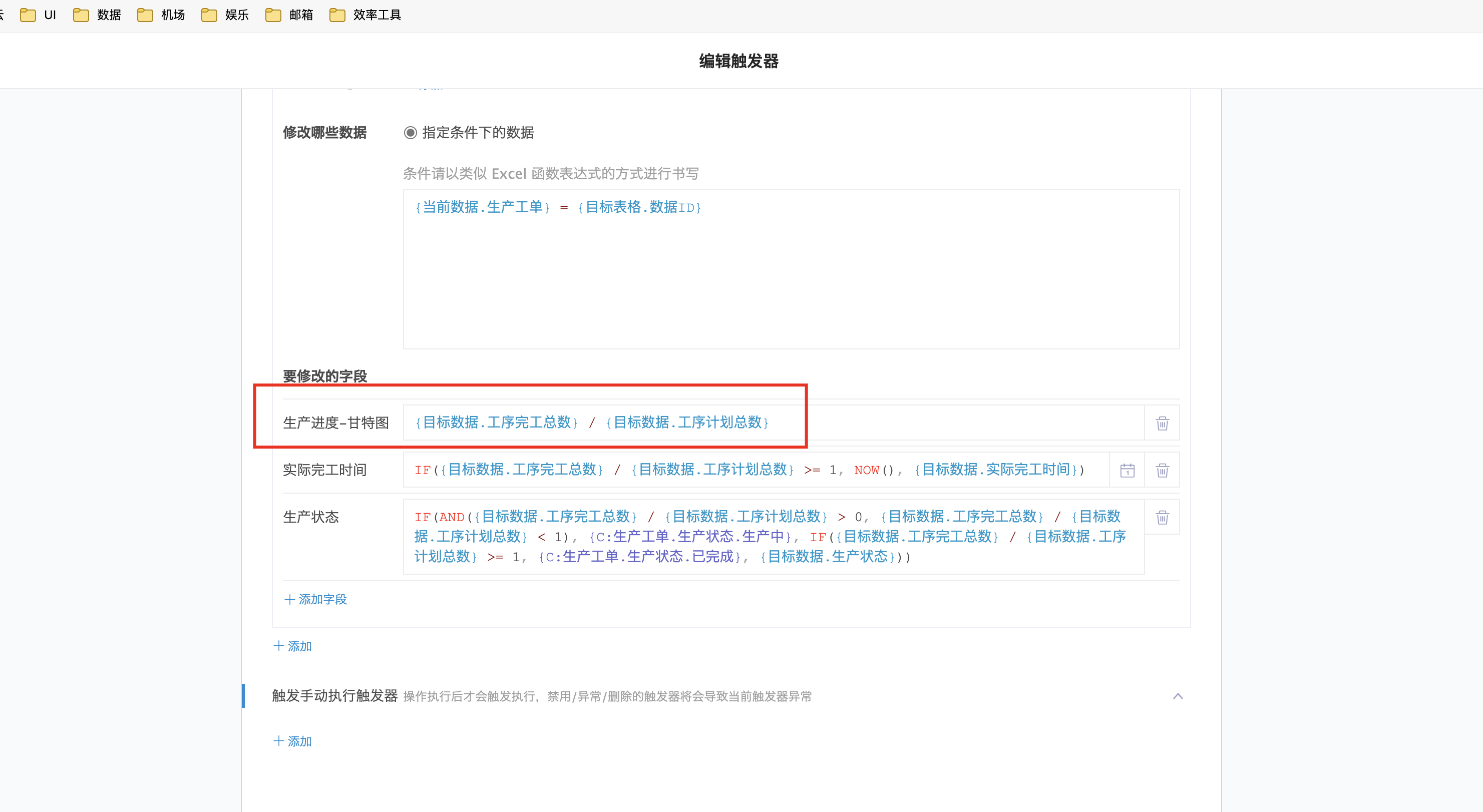Delete the 生产进度-甘特图 field row
Image resolution: width=1483 pixels, height=812 pixels.
[x=1162, y=423]
